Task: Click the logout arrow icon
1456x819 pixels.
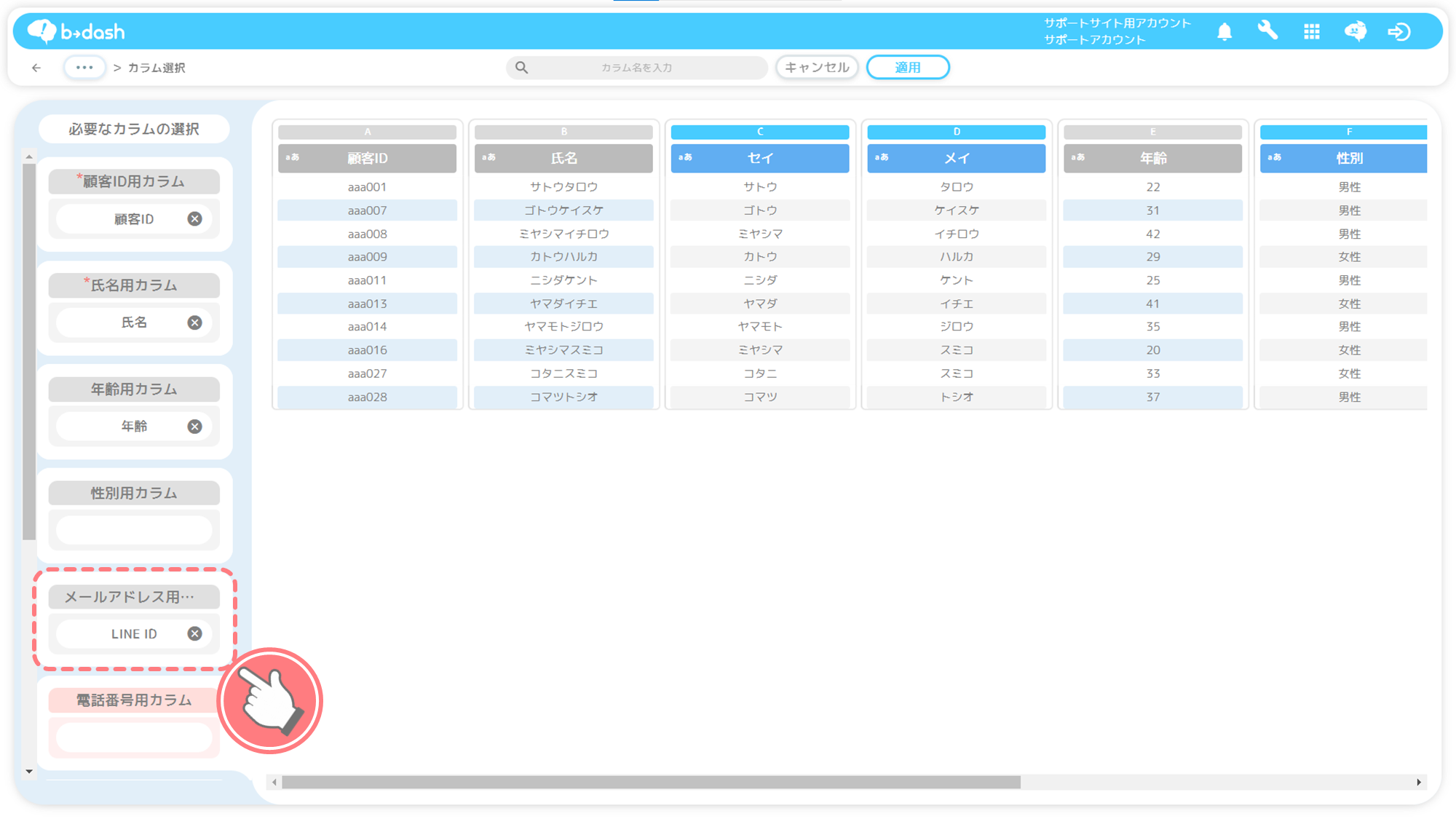Action: pyautogui.click(x=1398, y=31)
